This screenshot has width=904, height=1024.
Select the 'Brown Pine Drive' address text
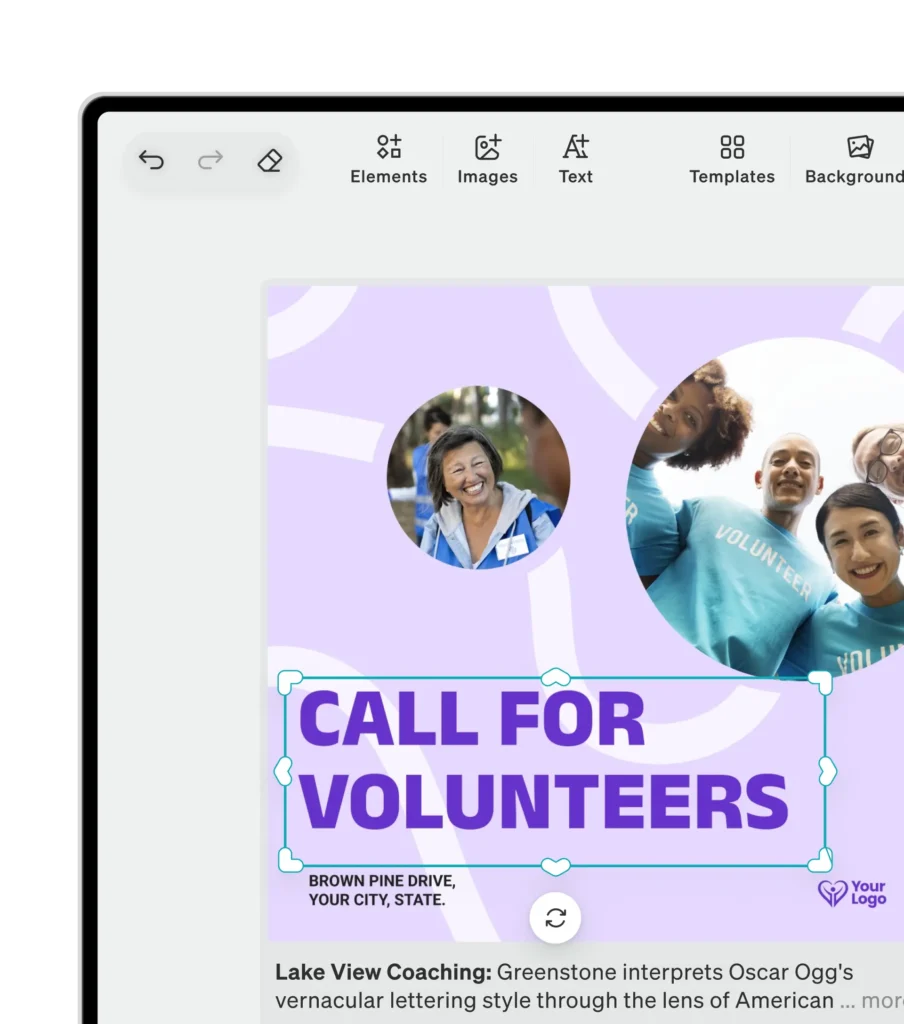point(382,890)
